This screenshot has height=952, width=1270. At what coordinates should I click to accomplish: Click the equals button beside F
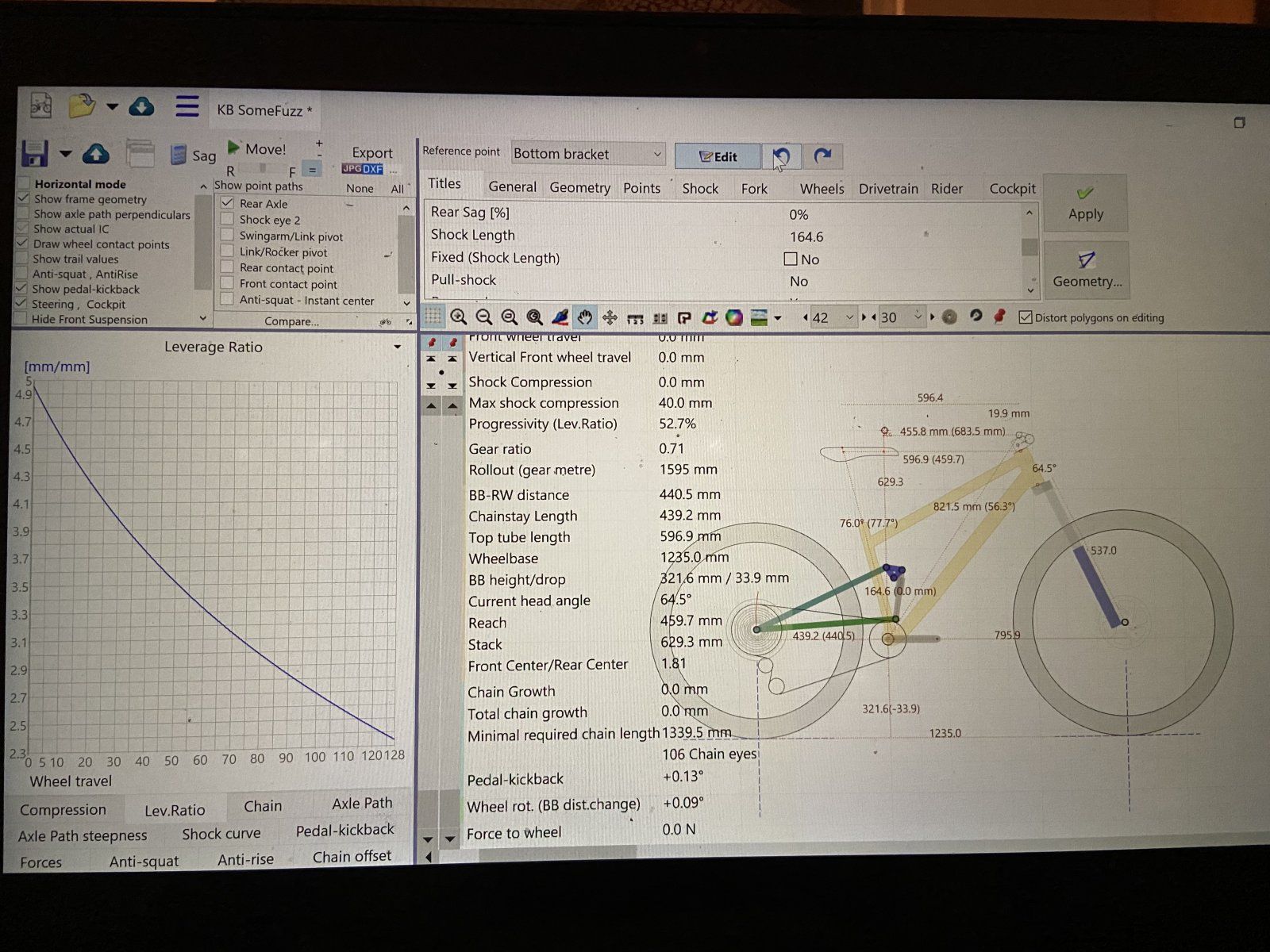point(312,170)
